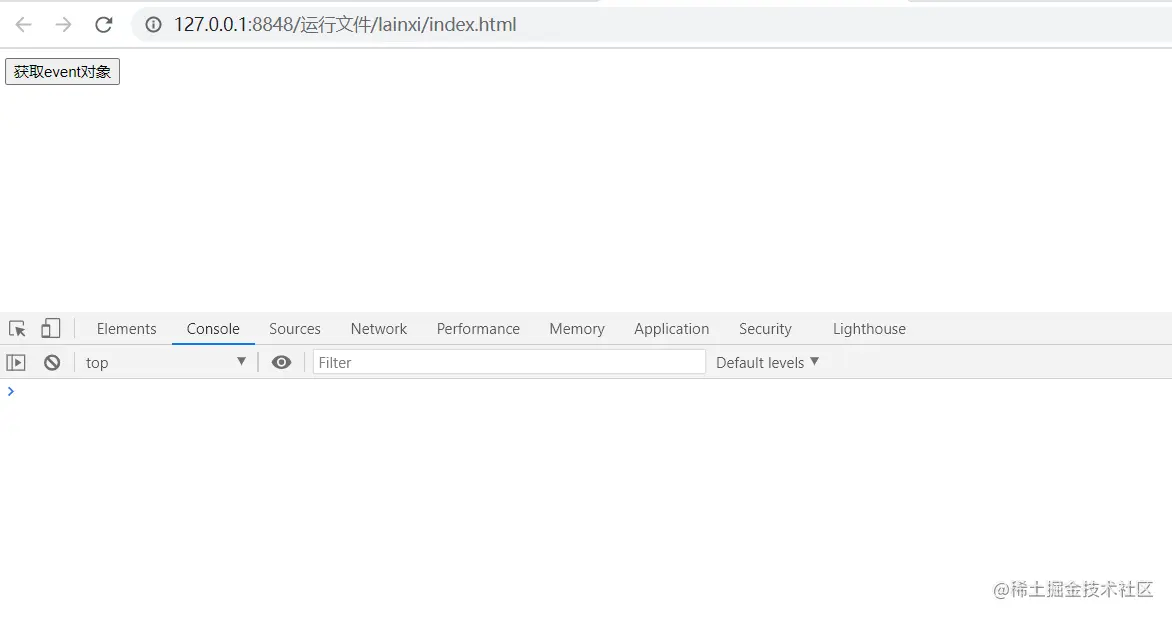
Task: Switch to the Security tab
Action: (x=765, y=329)
